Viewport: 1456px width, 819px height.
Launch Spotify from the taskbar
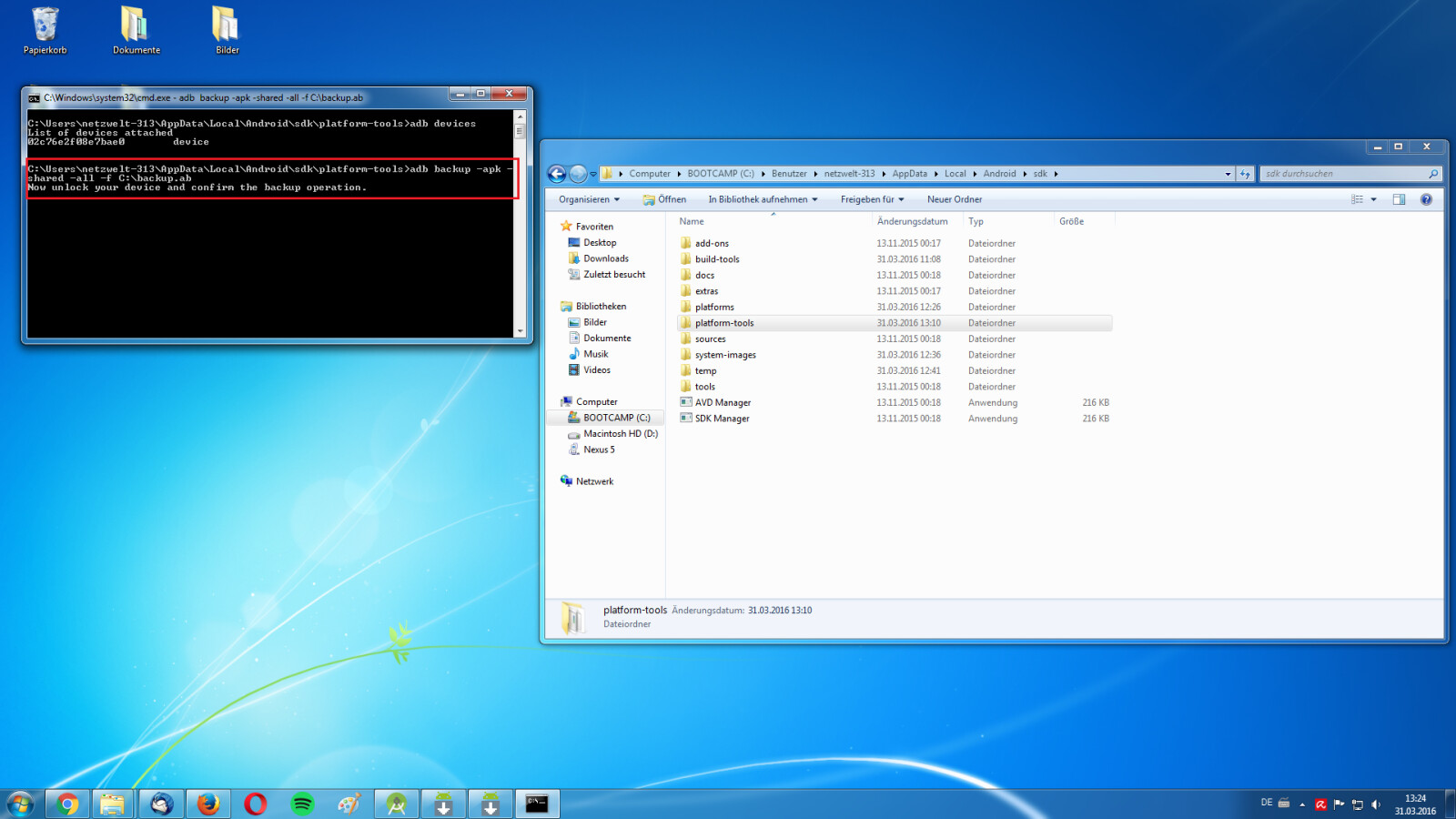point(303,804)
